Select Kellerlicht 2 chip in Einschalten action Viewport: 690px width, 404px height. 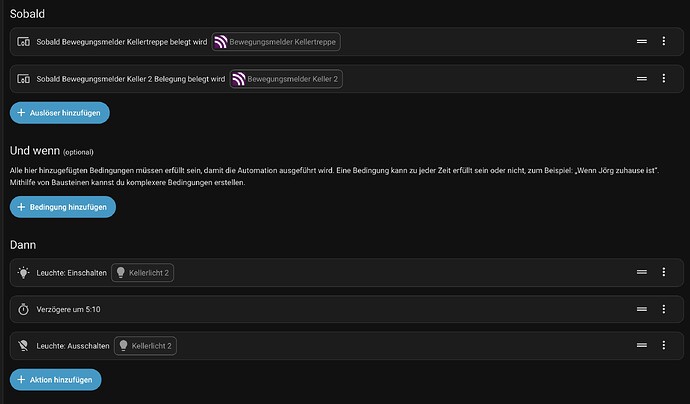click(x=143, y=272)
